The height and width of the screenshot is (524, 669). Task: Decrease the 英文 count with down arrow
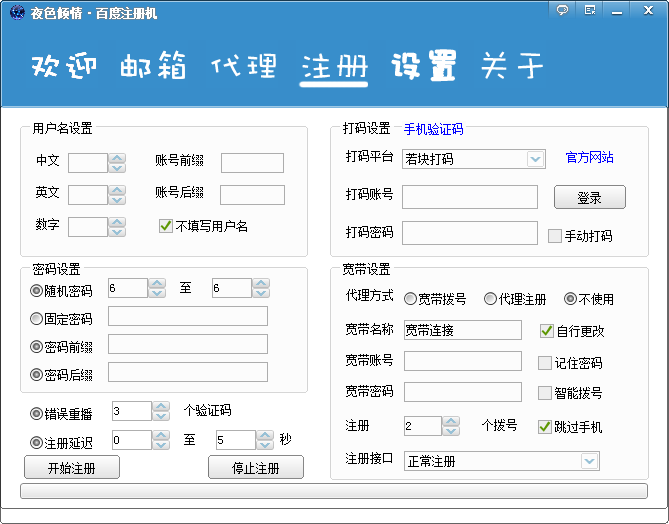tap(117, 200)
